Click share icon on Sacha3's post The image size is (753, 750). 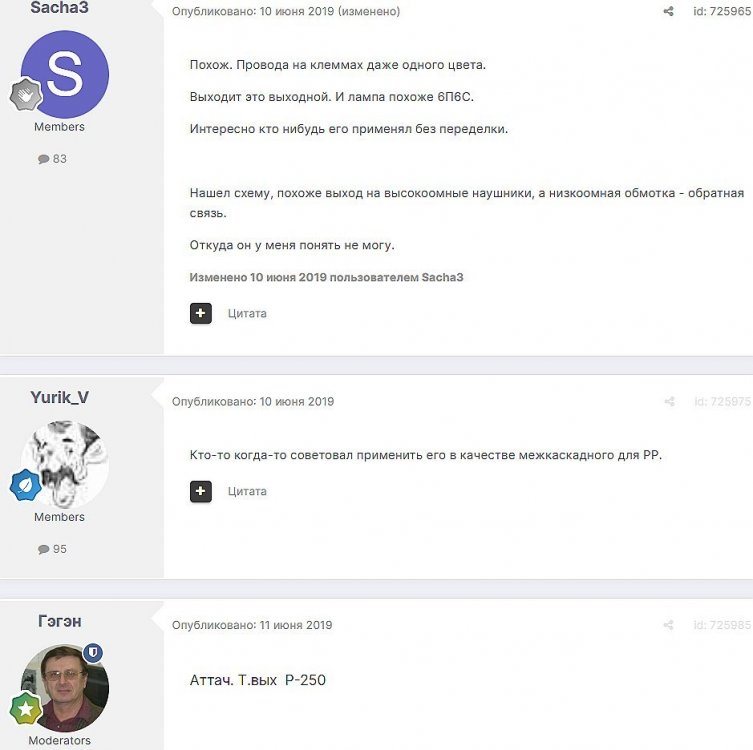[668, 12]
